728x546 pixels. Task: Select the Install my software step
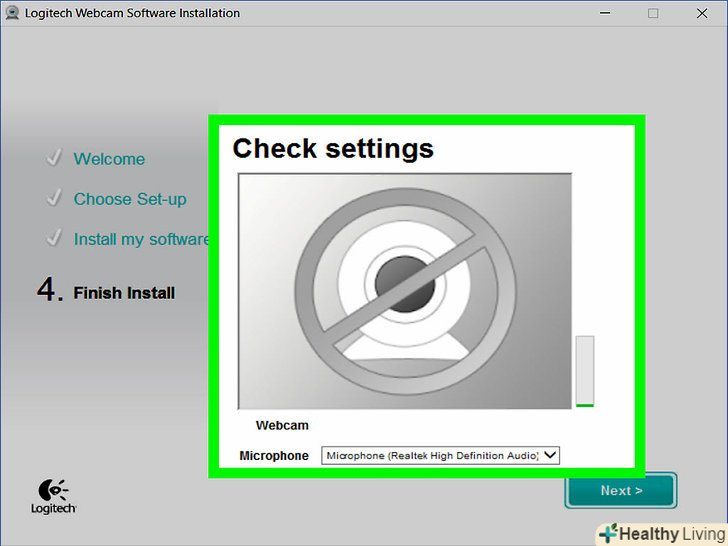[x=141, y=239]
